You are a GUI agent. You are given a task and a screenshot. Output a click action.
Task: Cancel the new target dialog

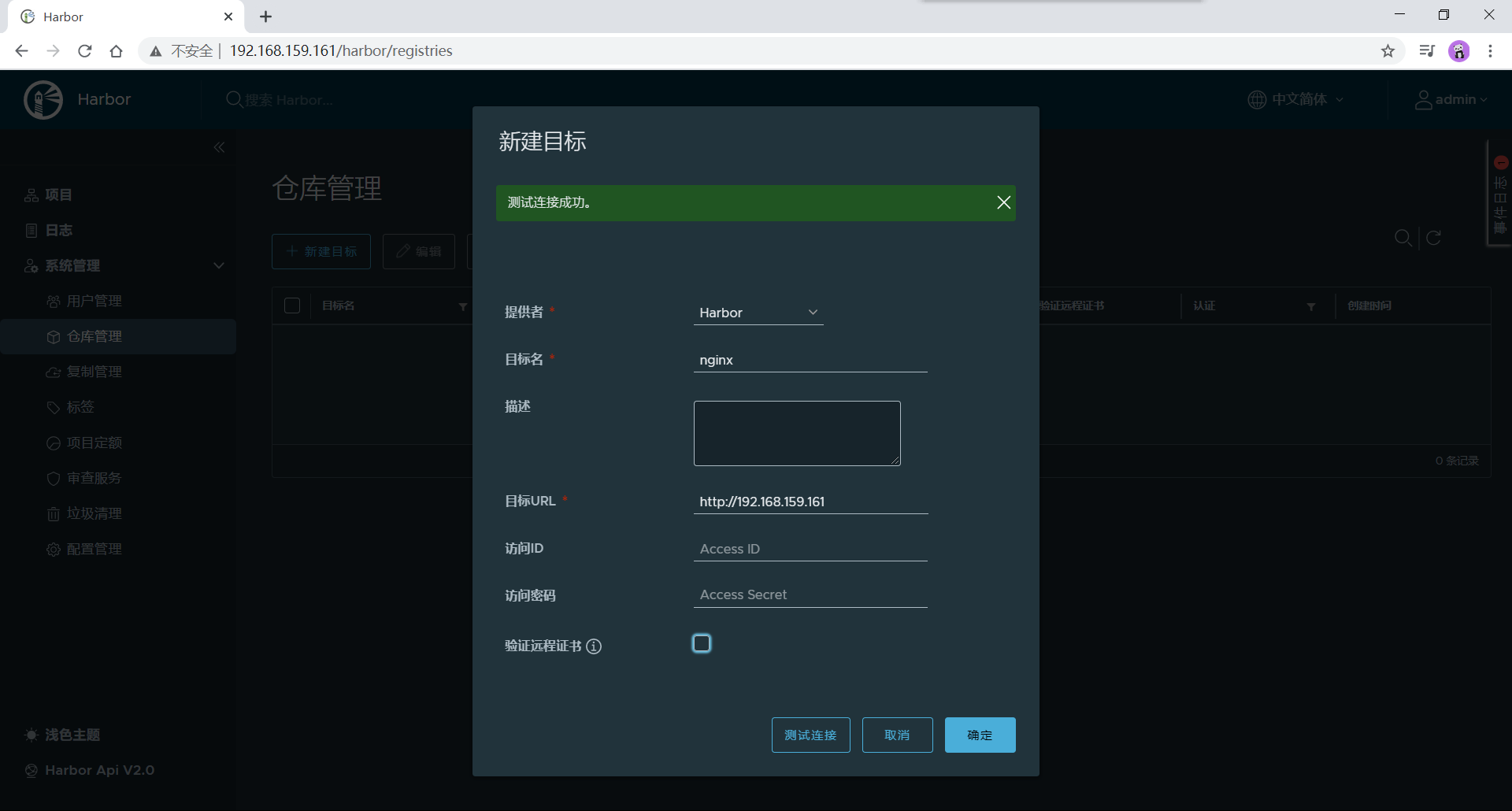897,735
